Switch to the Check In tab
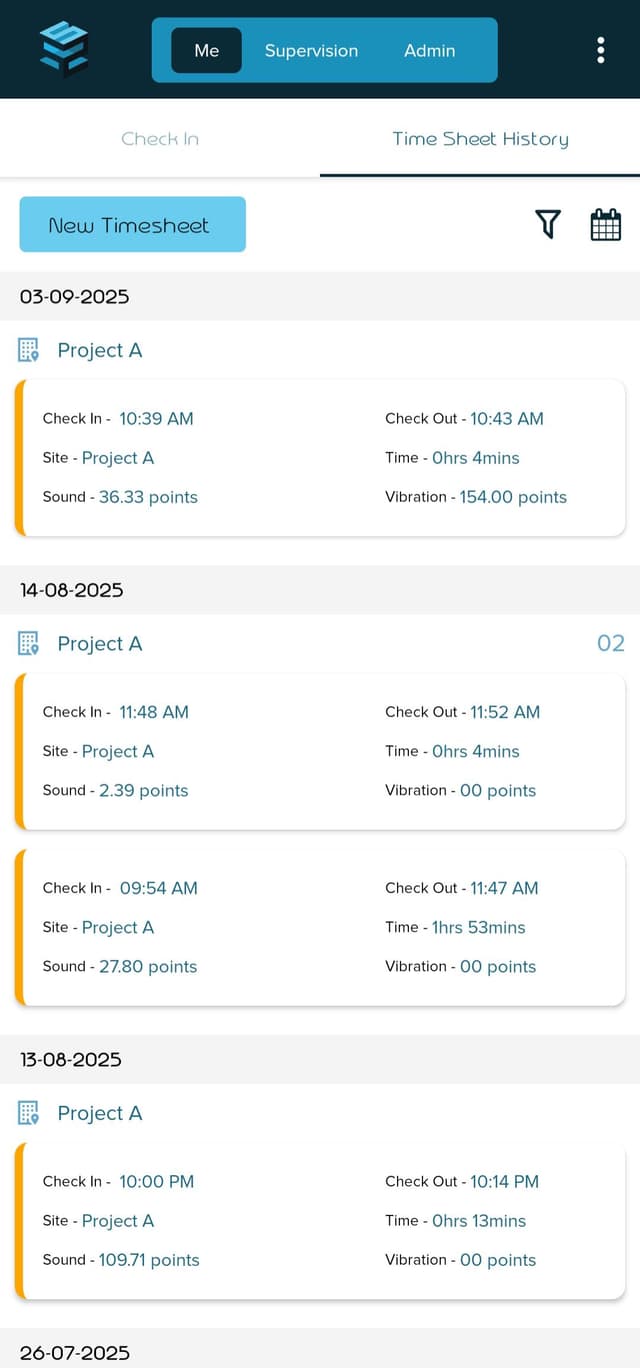Viewport: 640px width, 1368px height. pyautogui.click(x=160, y=141)
